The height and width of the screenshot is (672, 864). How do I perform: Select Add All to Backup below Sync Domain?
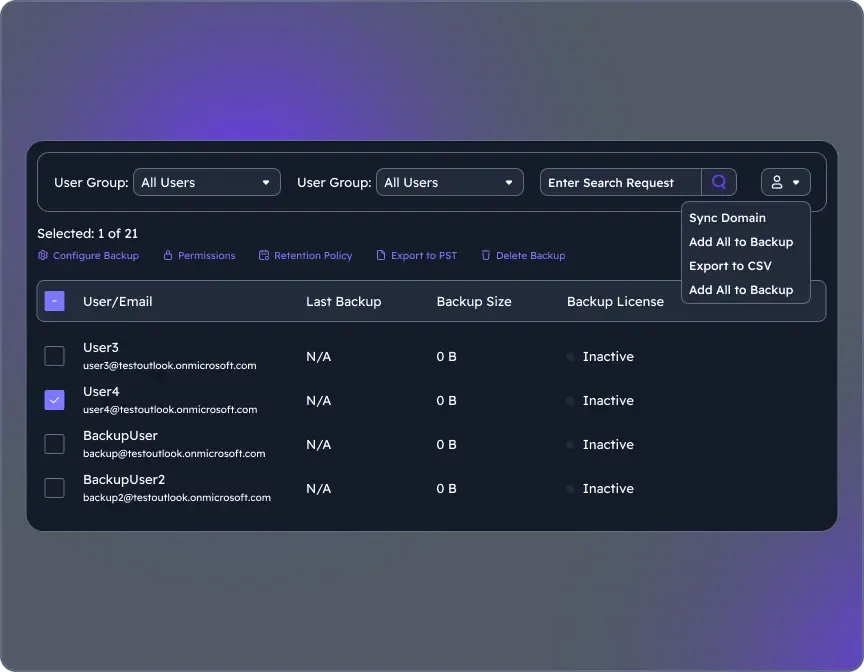click(740, 242)
